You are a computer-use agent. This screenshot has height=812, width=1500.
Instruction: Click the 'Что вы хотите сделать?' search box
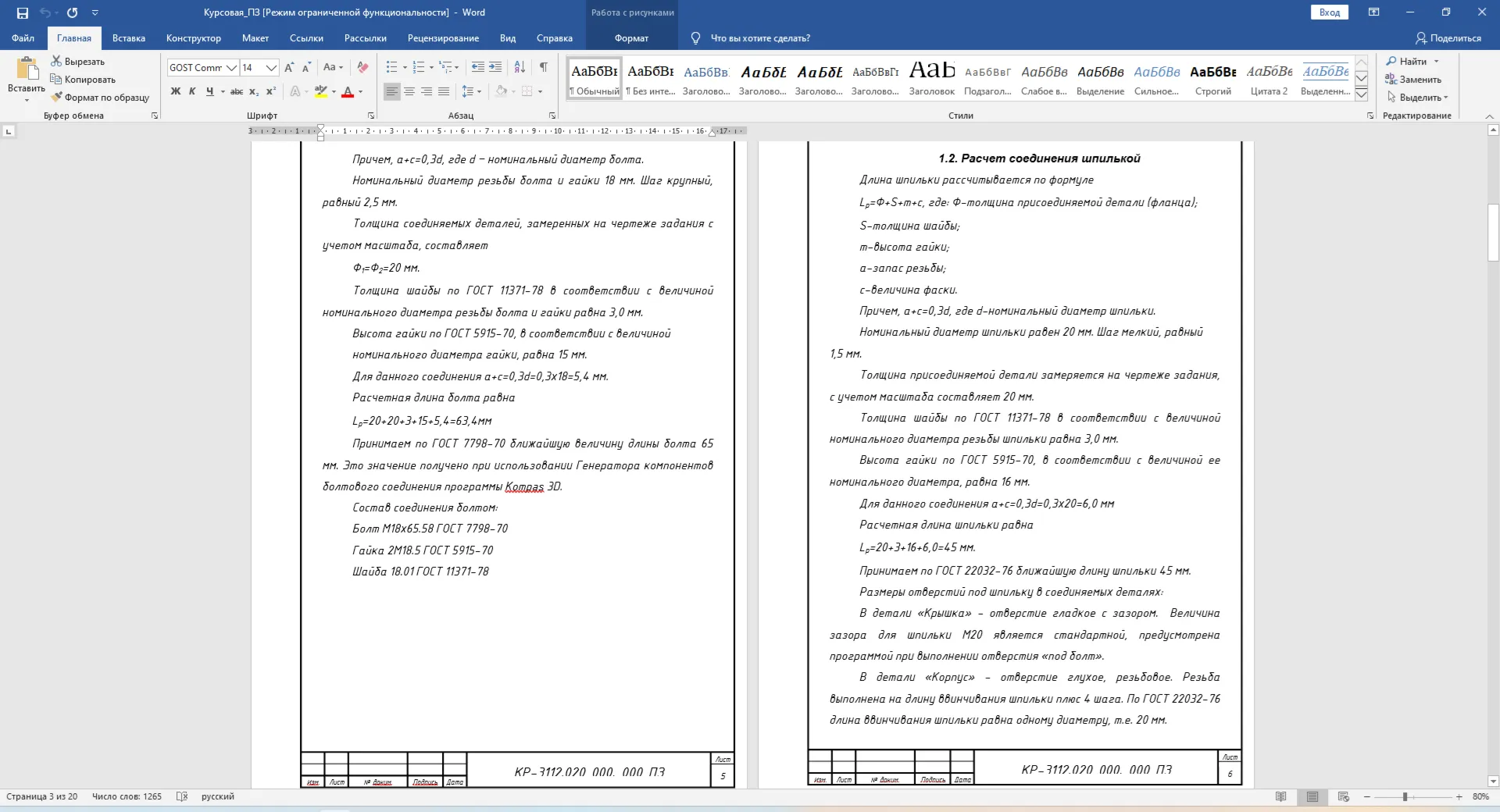(x=760, y=38)
